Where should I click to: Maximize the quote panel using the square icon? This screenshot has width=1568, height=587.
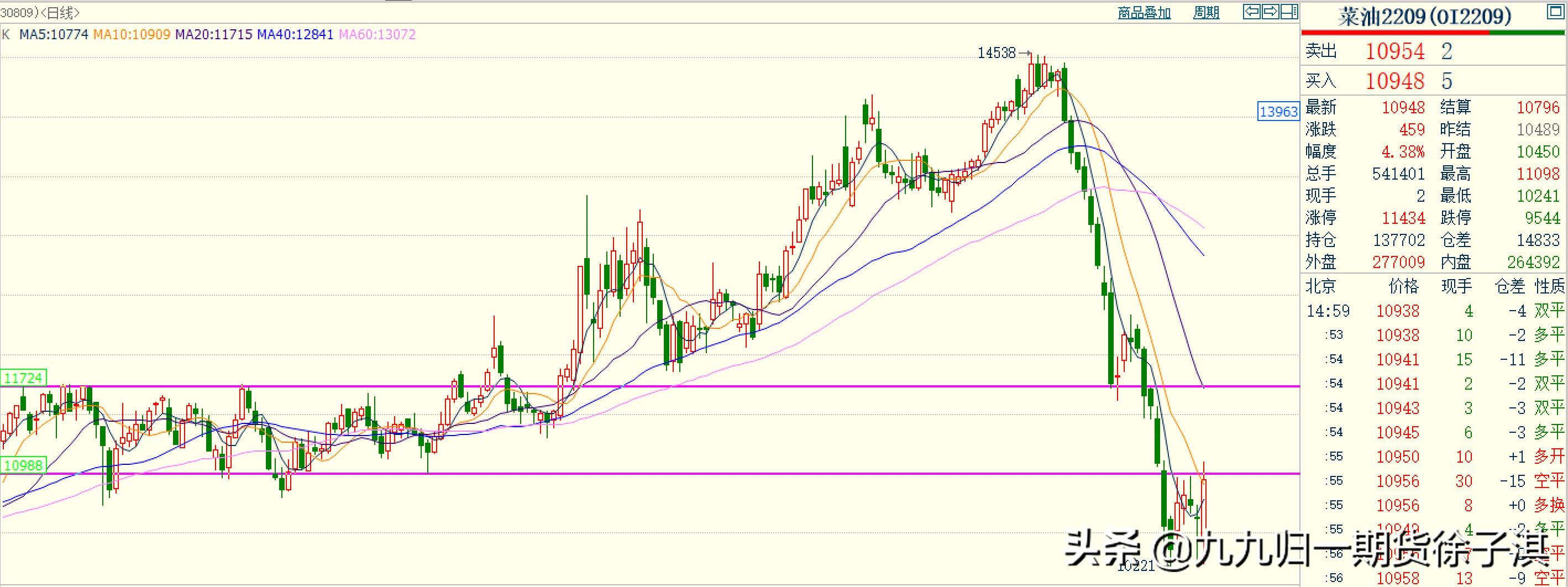pyautogui.click(x=1555, y=12)
